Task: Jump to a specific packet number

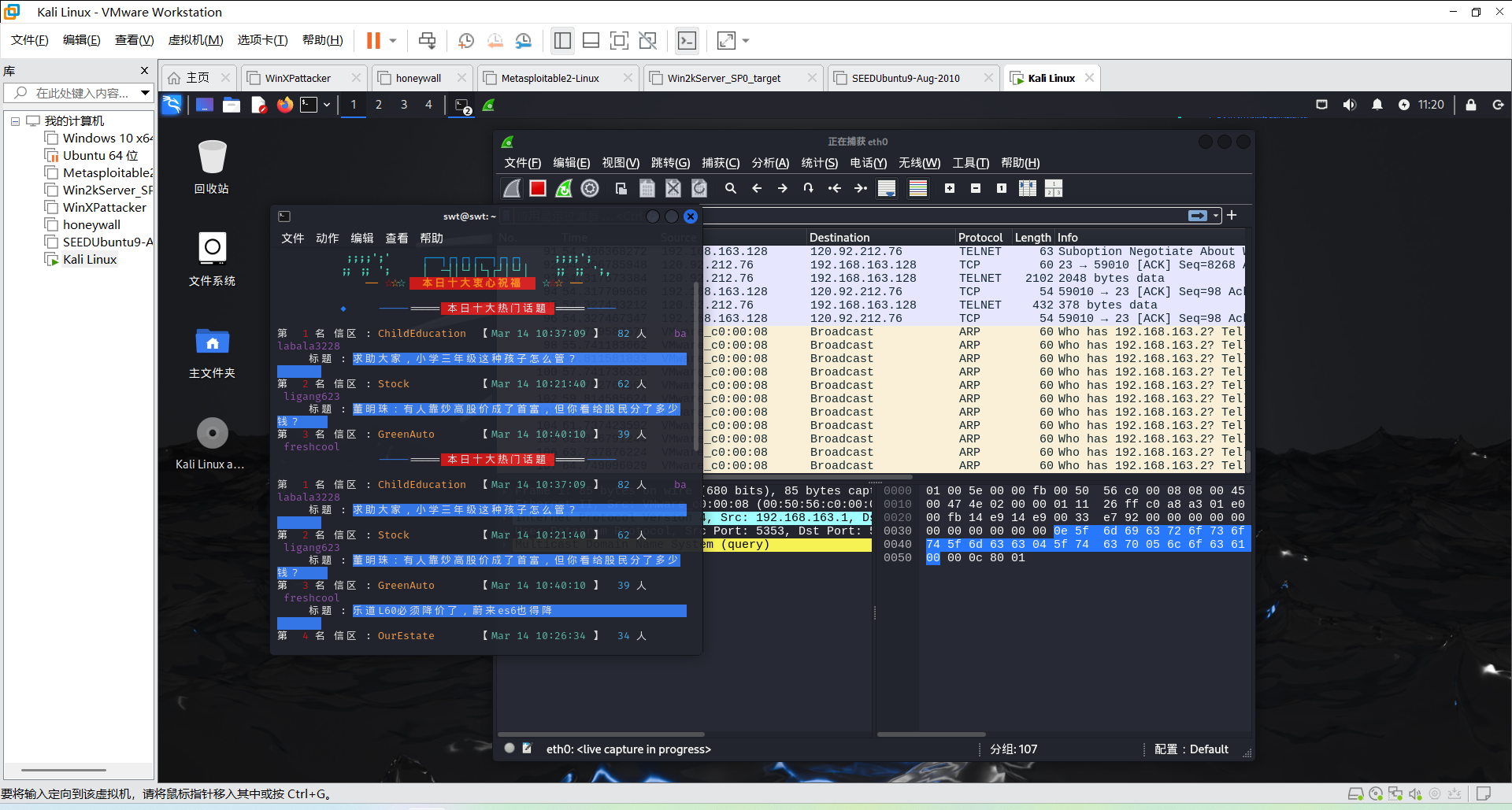Action: point(809,188)
